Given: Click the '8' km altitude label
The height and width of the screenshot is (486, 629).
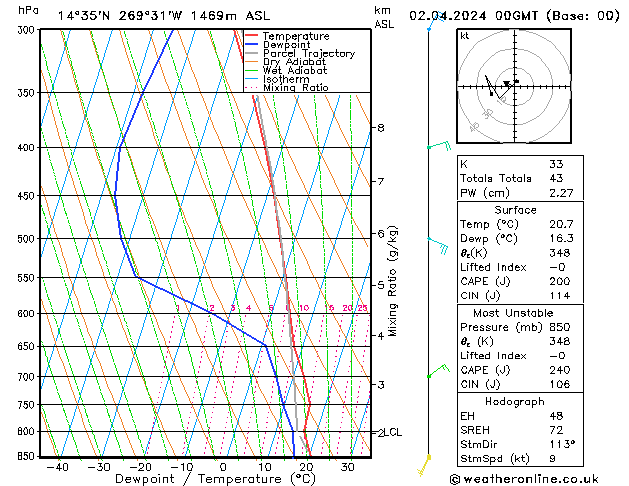Looking at the screenshot, I should [381, 128].
